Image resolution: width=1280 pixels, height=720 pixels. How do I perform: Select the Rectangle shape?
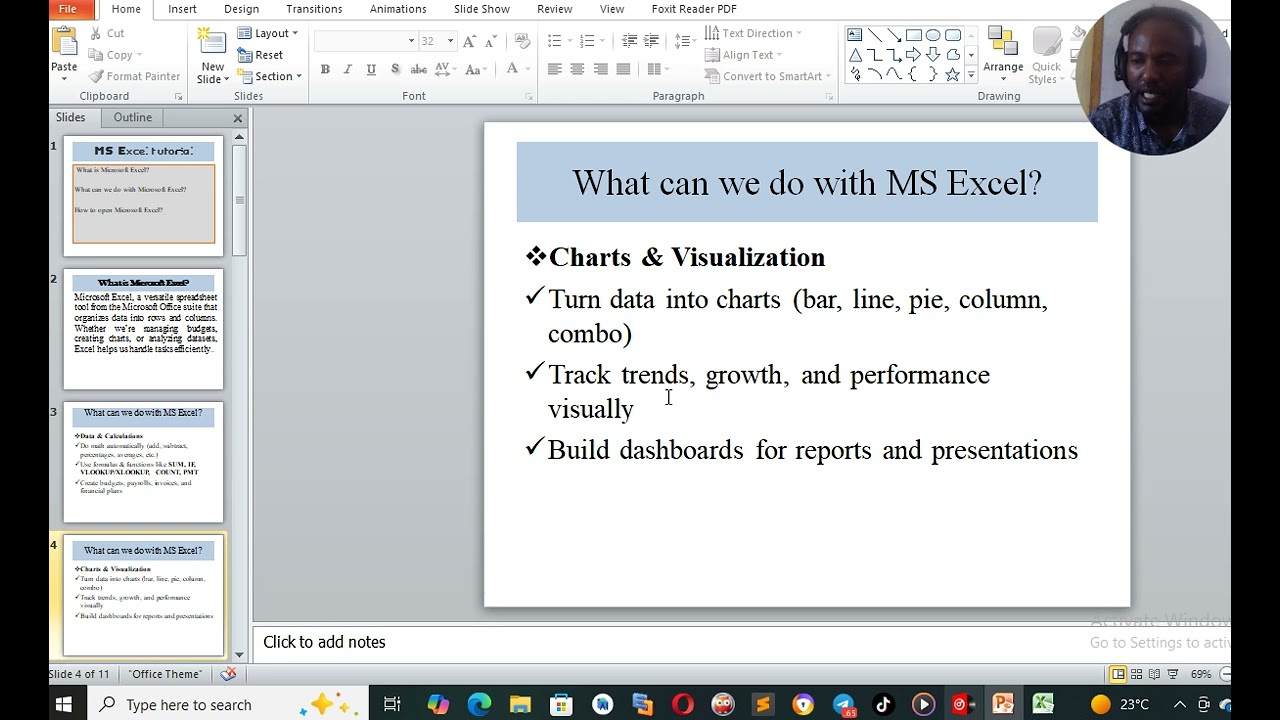[914, 35]
